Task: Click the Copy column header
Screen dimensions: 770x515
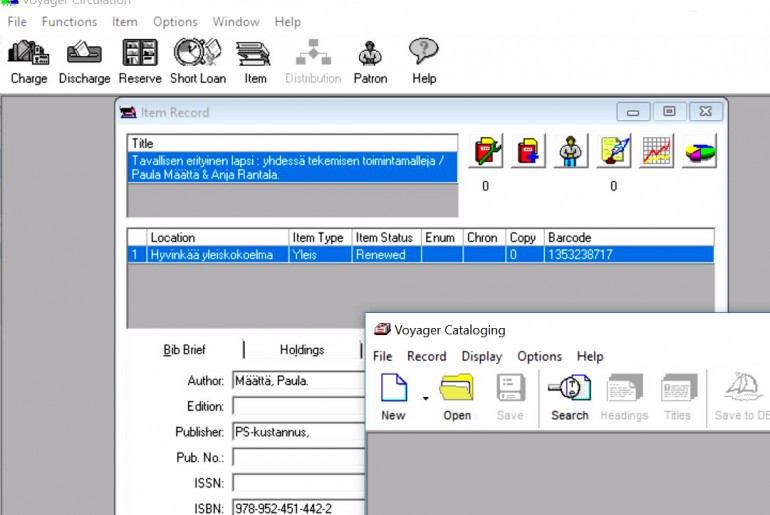Action: [x=524, y=238]
